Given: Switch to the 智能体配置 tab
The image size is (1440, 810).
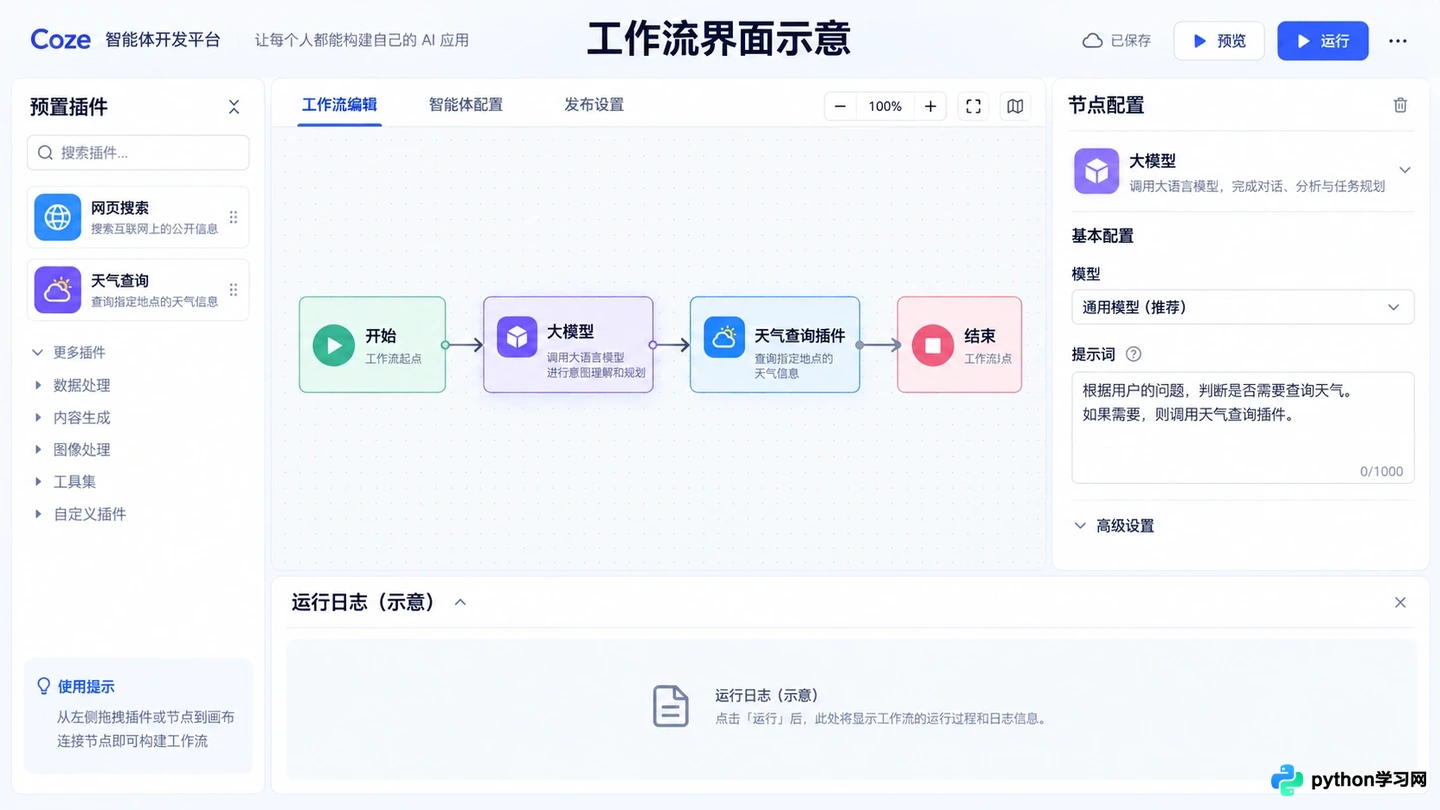Looking at the screenshot, I should [x=466, y=105].
